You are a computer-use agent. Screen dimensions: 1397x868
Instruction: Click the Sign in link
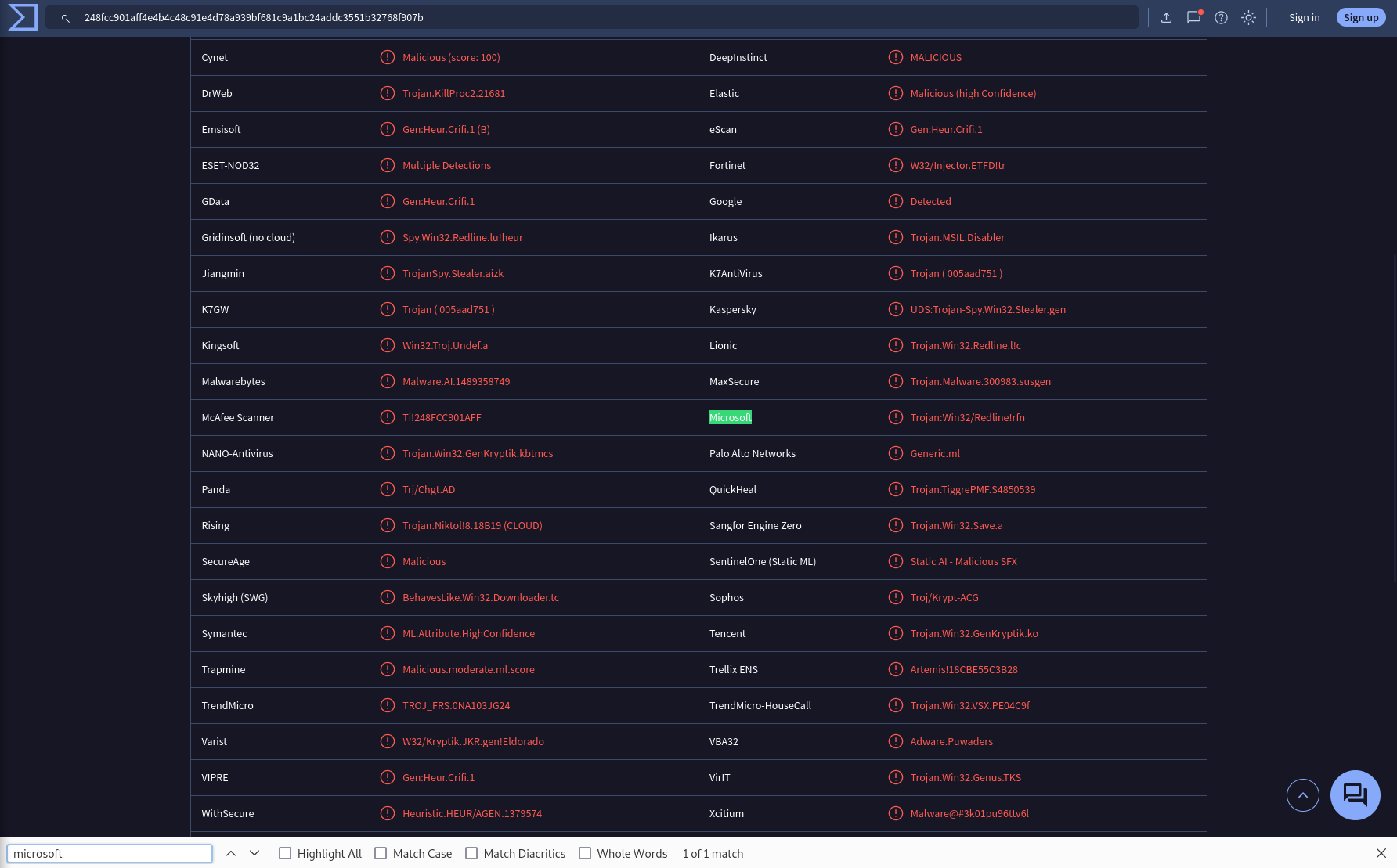pos(1304,17)
